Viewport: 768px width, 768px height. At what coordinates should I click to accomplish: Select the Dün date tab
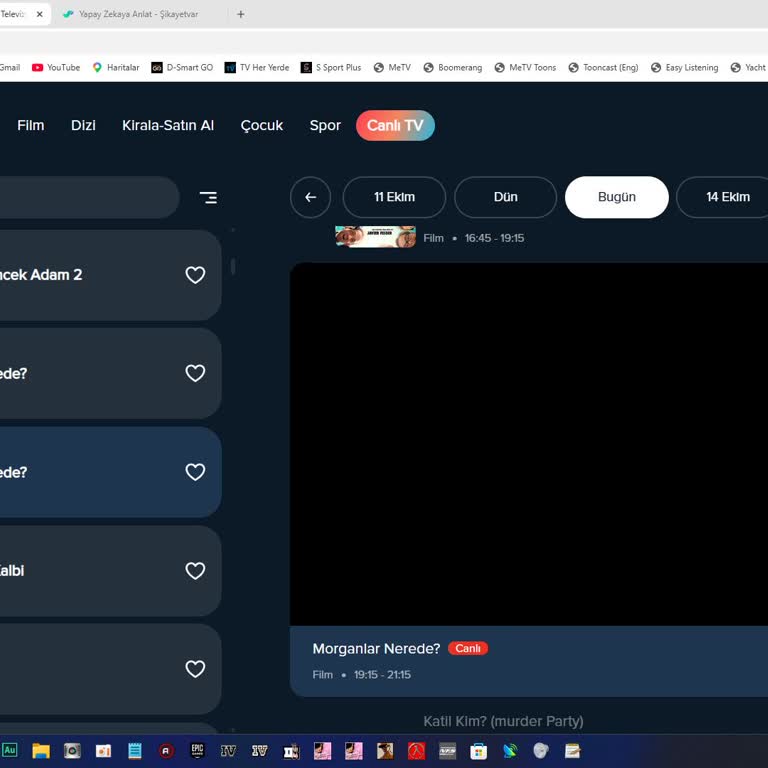pos(505,197)
